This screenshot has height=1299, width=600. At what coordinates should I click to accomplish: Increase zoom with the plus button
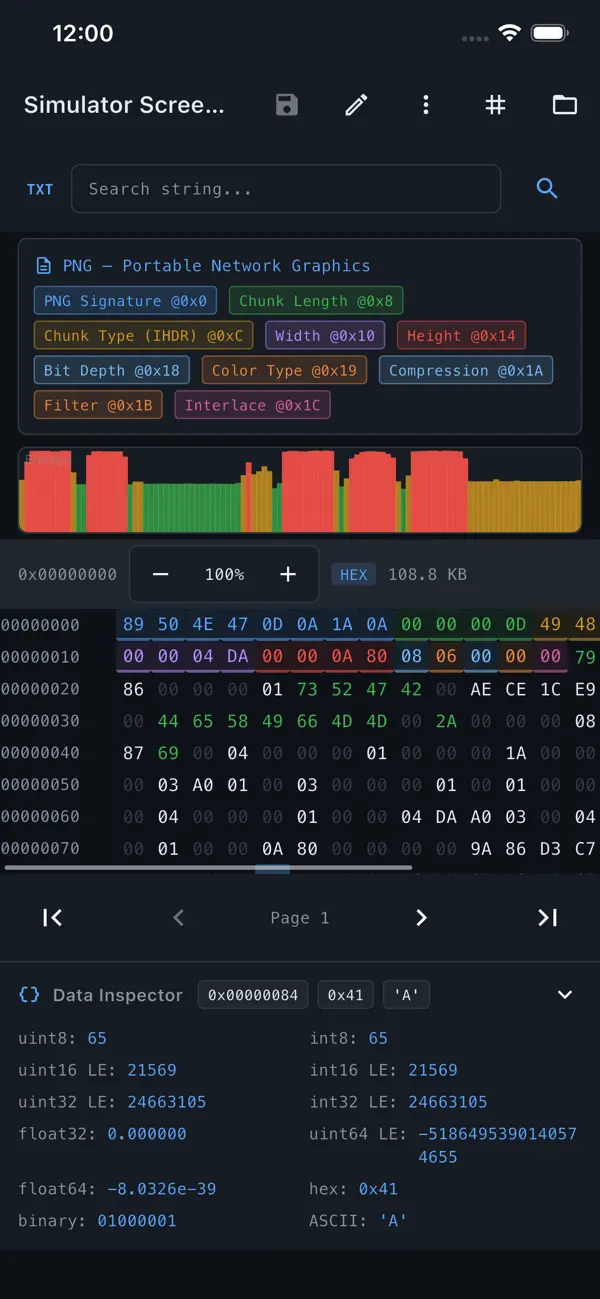[x=288, y=574]
